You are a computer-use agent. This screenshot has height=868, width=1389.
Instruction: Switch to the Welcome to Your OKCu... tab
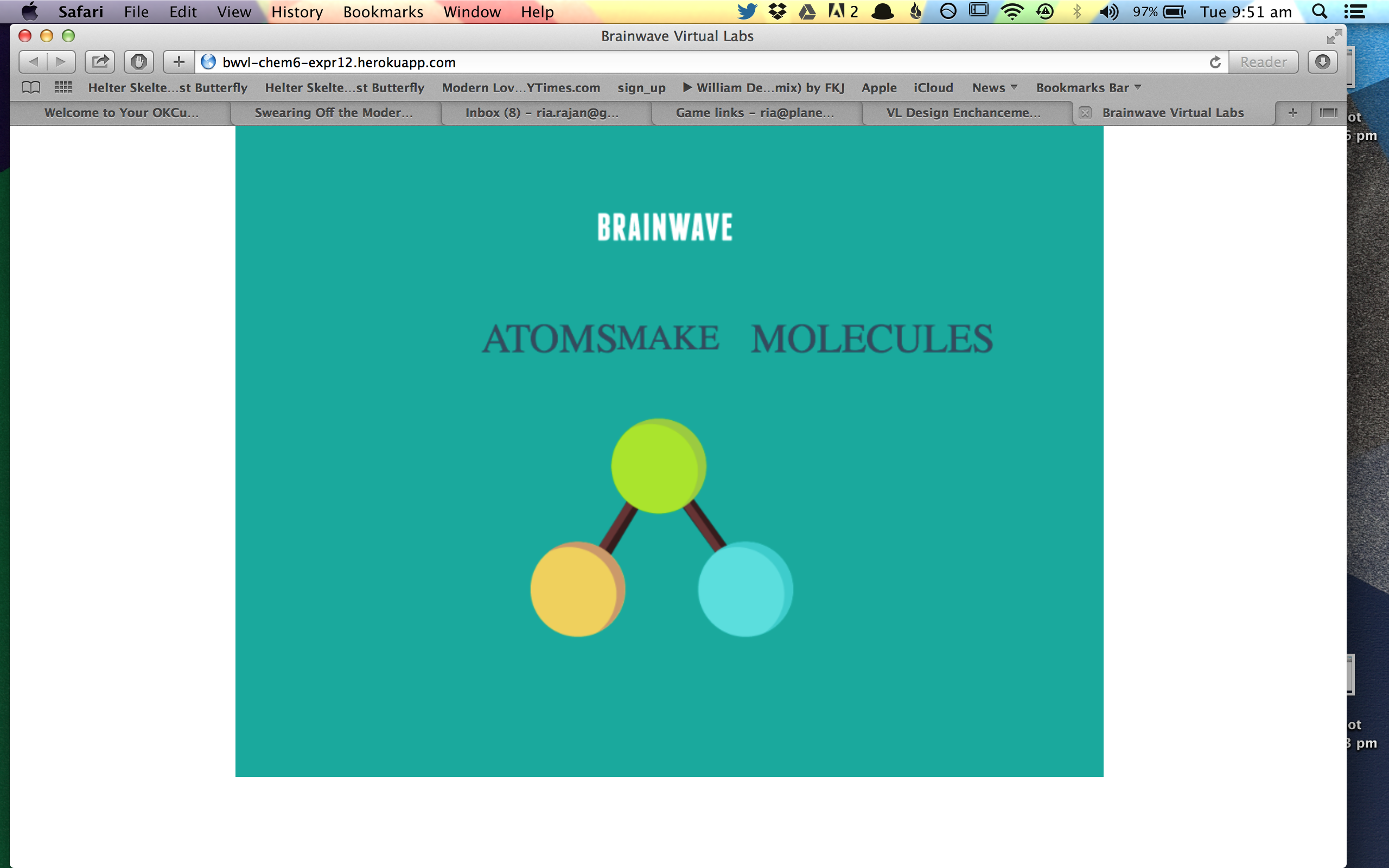pos(121,113)
